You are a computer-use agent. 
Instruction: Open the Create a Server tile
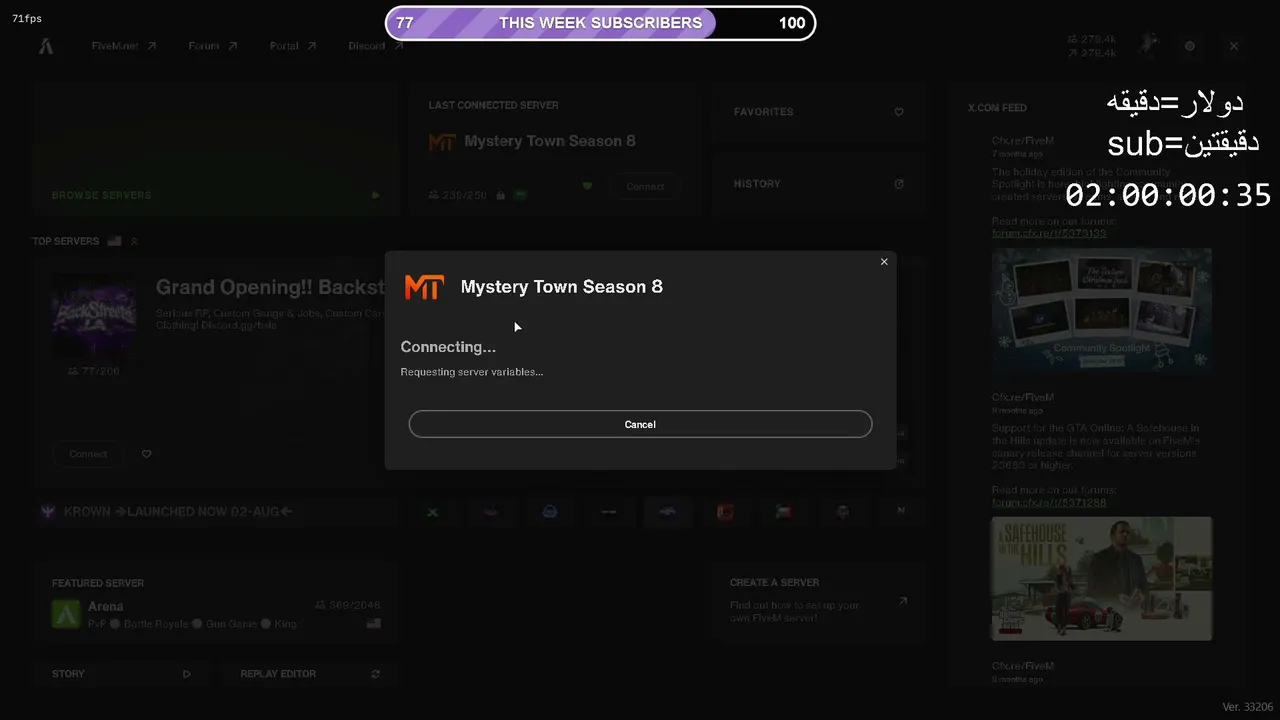(x=819, y=600)
